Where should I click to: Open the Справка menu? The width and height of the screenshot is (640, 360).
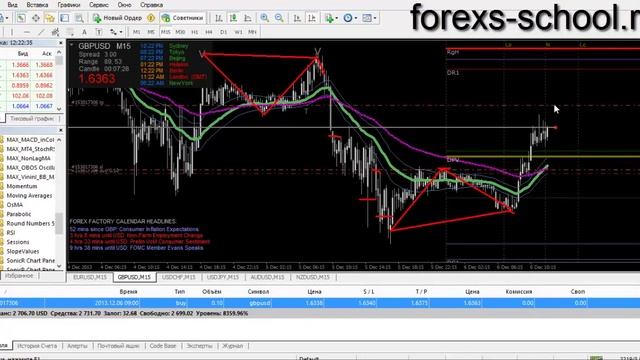[151, 5]
